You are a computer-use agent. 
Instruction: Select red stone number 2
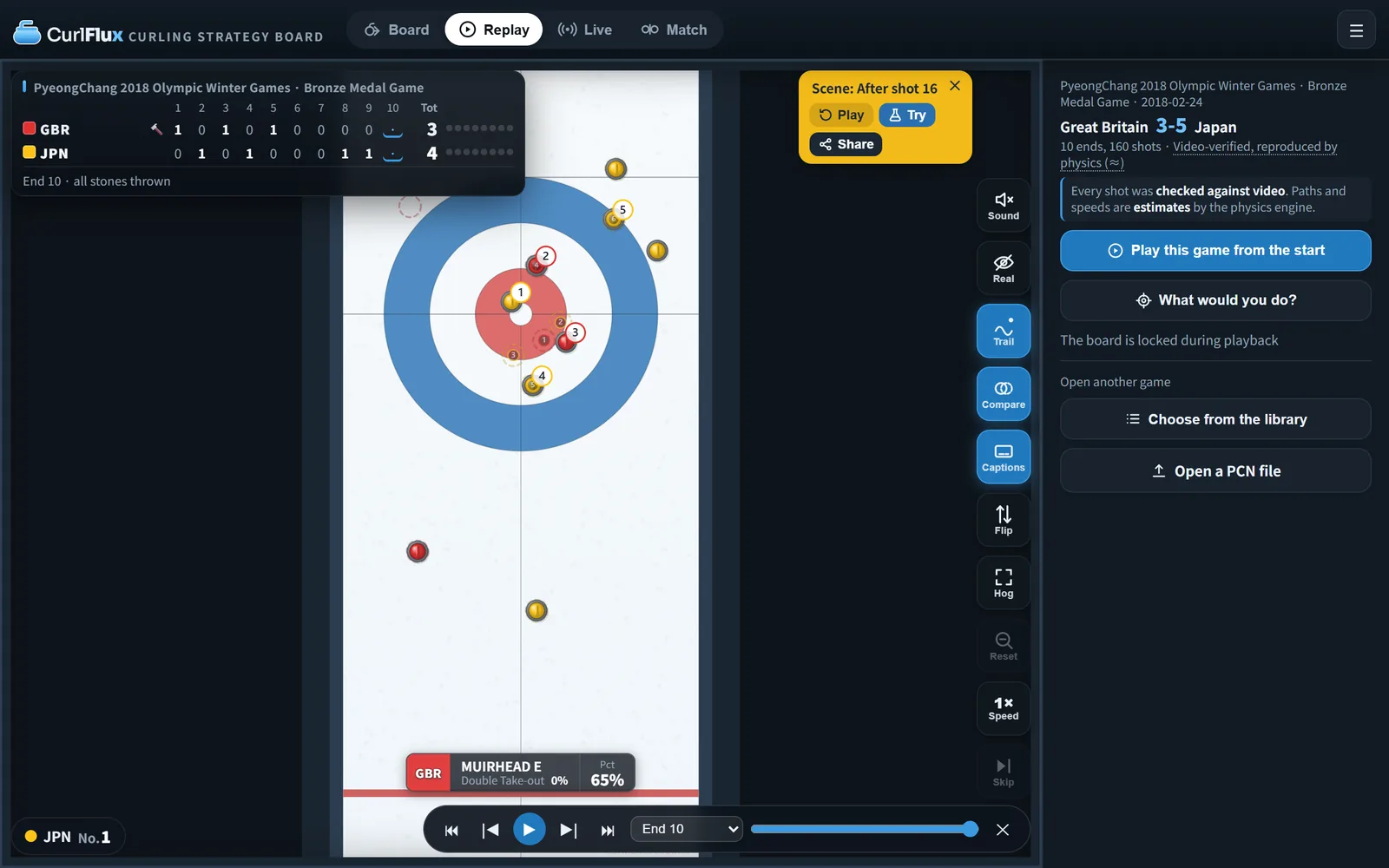point(537,265)
